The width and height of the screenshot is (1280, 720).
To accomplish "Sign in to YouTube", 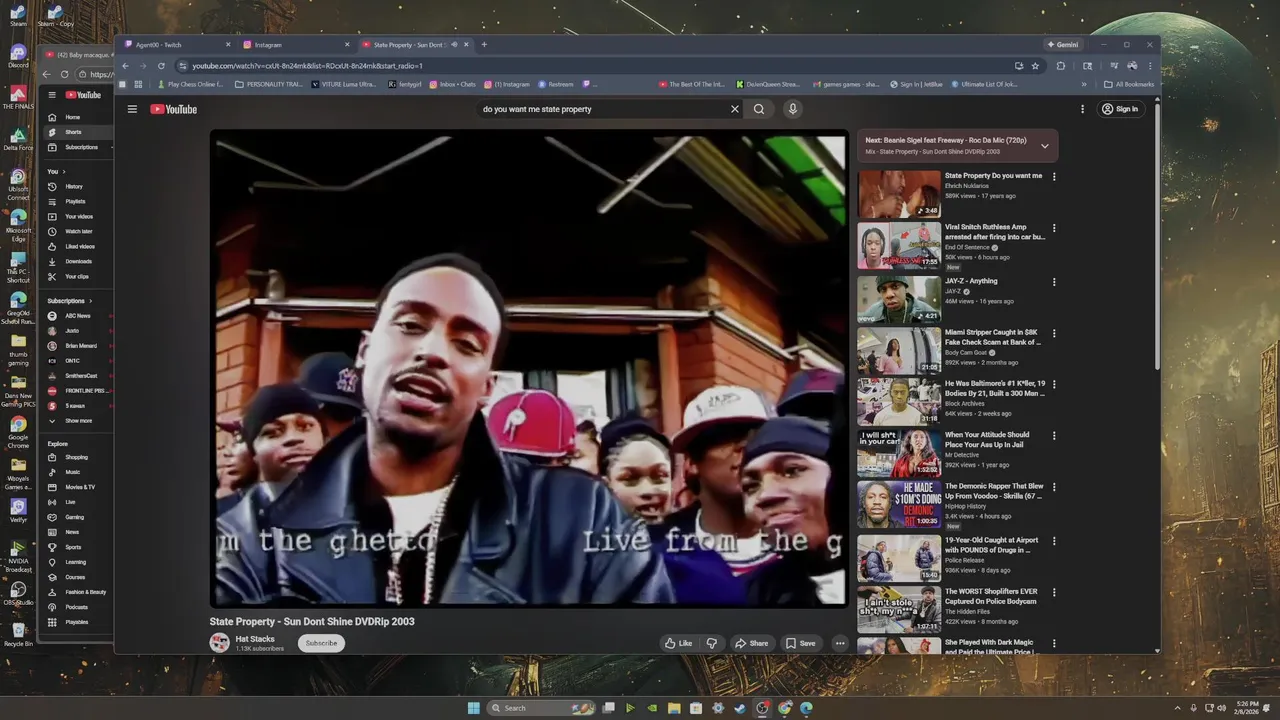I will 1121,109.
